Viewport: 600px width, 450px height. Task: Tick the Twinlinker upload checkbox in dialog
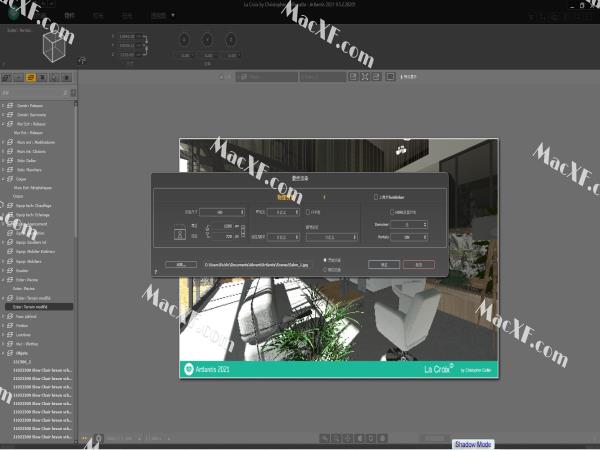(x=376, y=197)
